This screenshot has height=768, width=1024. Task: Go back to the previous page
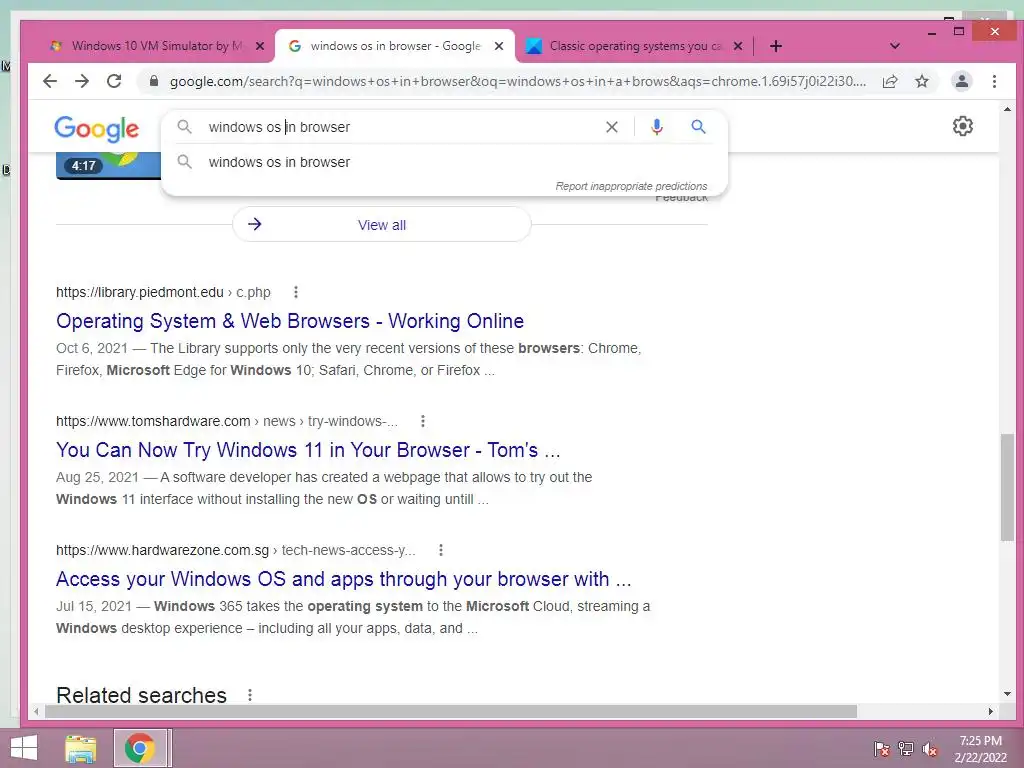click(x=50, y=81)
